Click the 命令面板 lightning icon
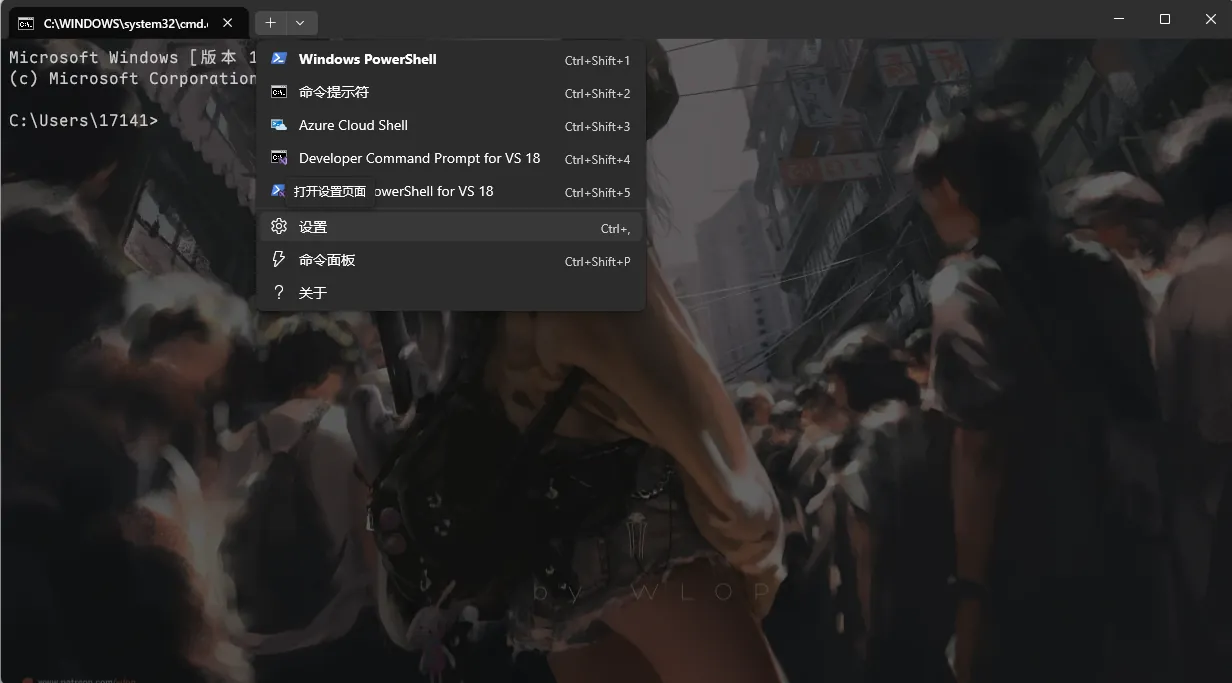Screen dimensions: 1232x683 279,260
